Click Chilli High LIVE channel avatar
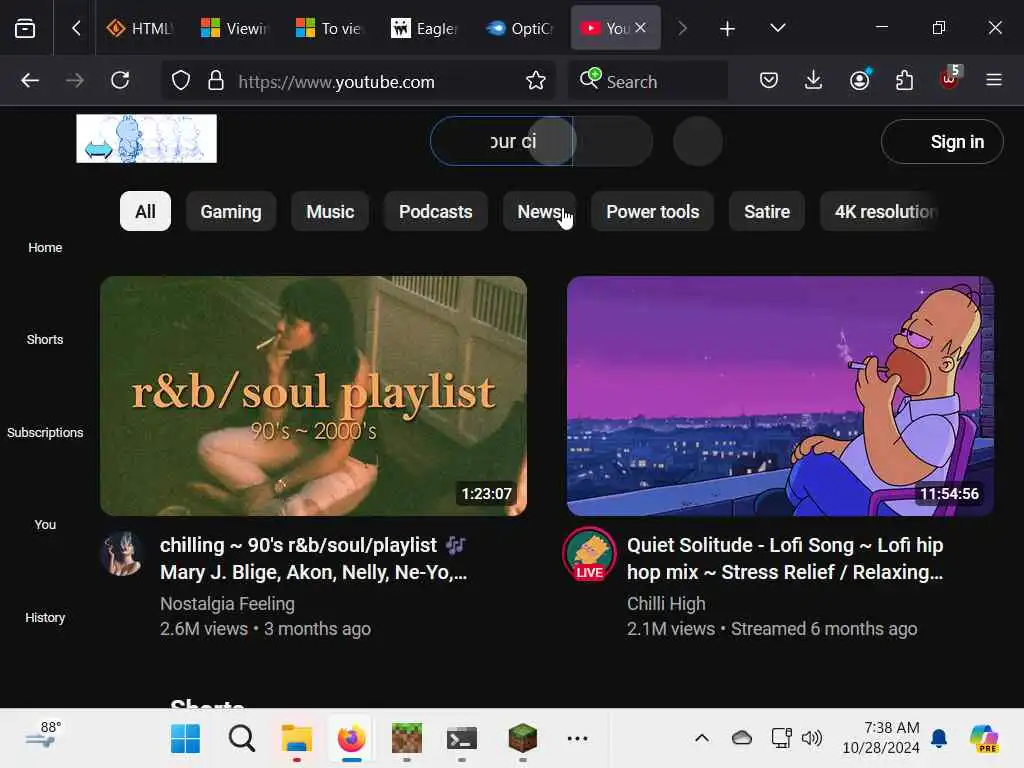Image resolution: width=1024 pixels, height=768 pixels. [x=589, y=554]
